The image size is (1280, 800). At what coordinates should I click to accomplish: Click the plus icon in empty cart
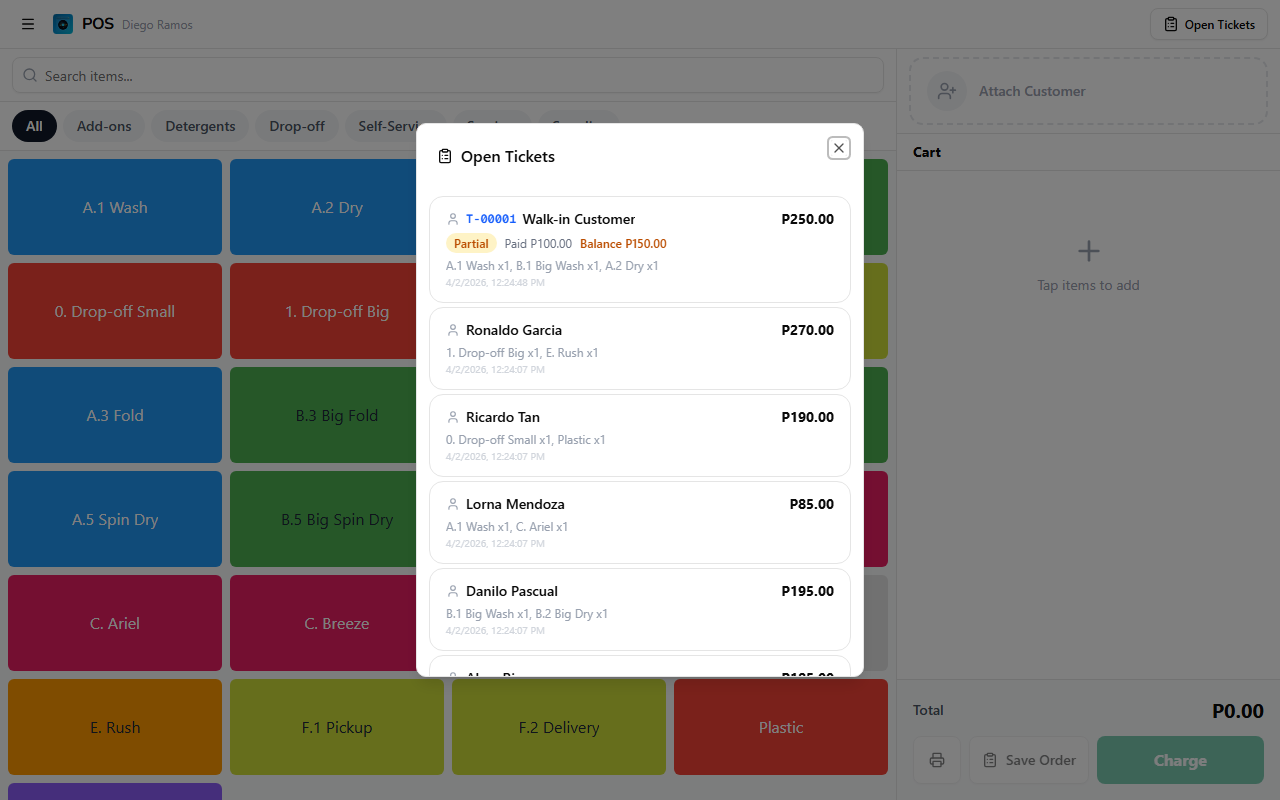pyautogui.click(x=1088, y=251)
